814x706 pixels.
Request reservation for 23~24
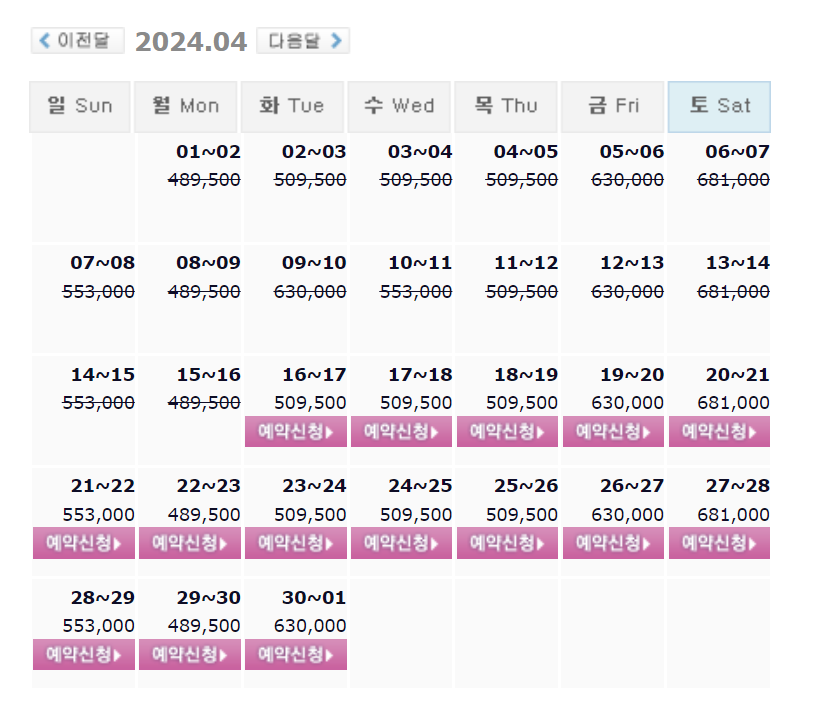coord(296,543)
